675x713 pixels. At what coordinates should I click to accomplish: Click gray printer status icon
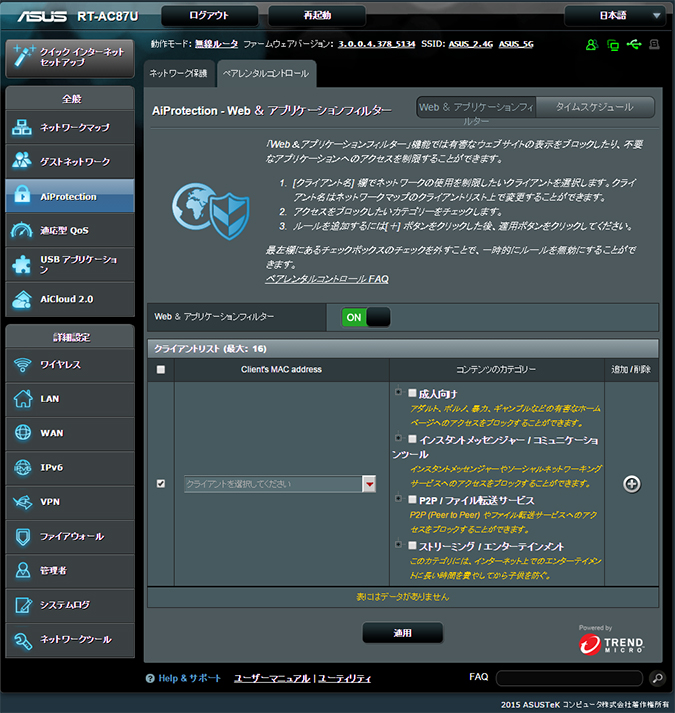coord(654,44)
